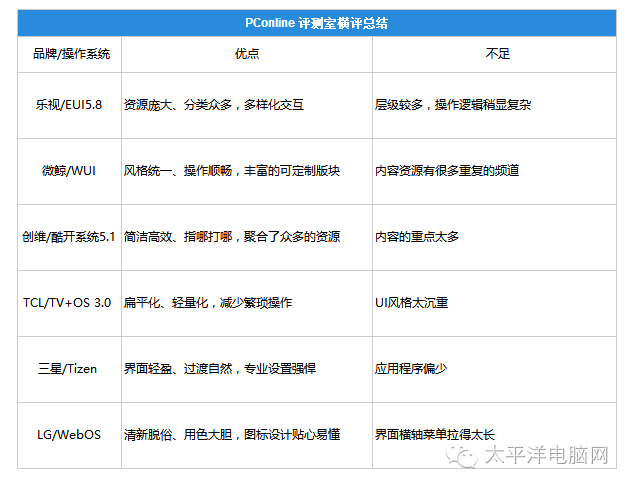Click the 微鲸/WUI row label
This screenshot has height=487, width=631.
click(69, 170)
